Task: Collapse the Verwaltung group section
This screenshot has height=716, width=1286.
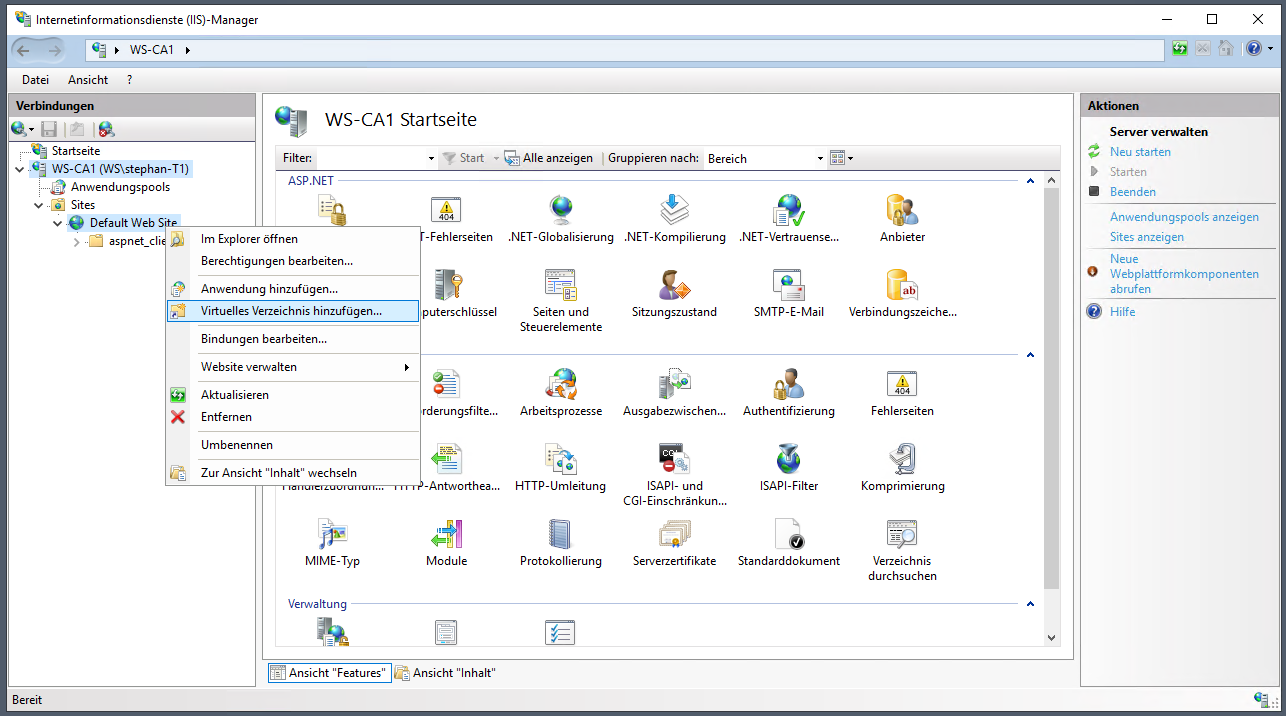Action: pyautogui.click(x=1030, y=604)
